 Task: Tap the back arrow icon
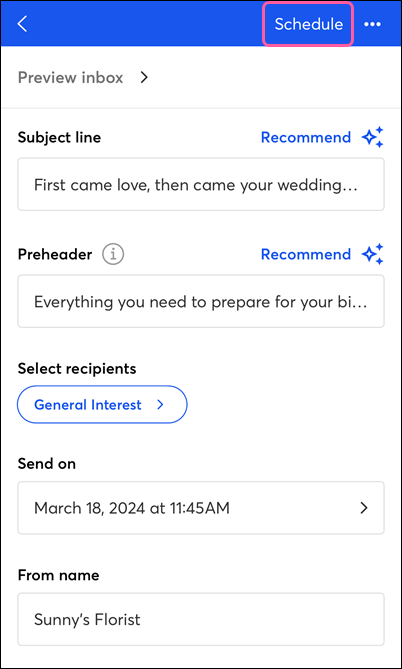pyautogui.click(x=22, y=24)
